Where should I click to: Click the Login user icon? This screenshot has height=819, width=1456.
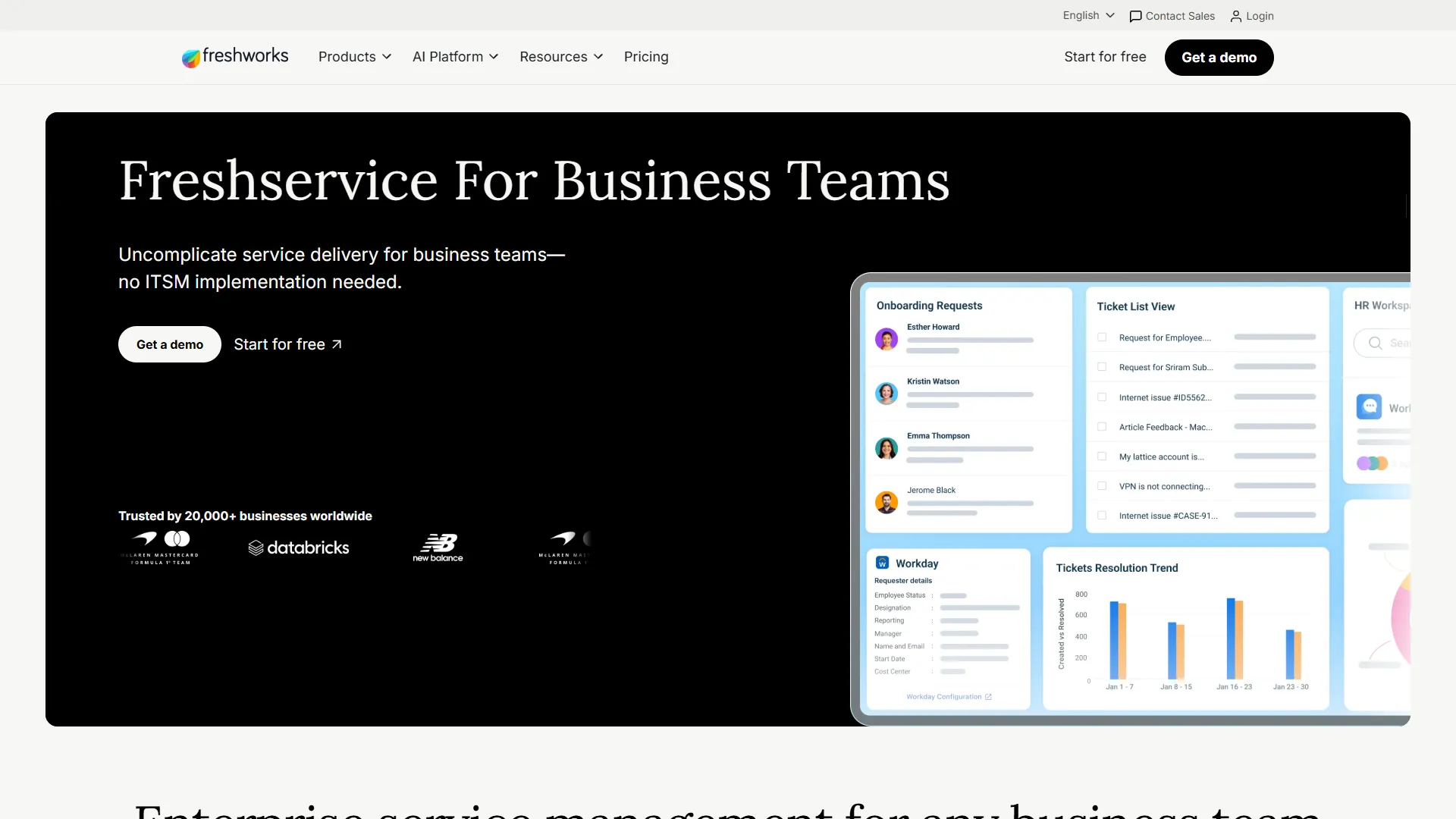pyautogui.click(x=1236, y=17)
